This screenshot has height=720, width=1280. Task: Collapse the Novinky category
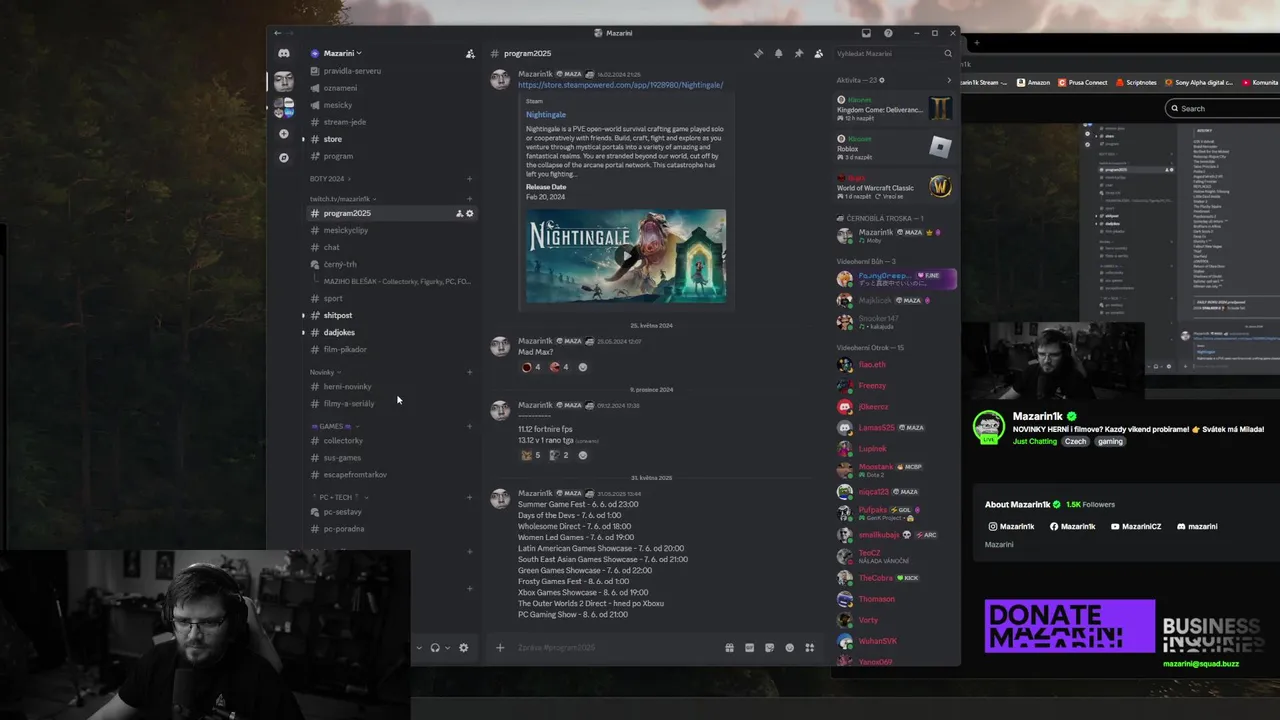(x=325, y=372)
